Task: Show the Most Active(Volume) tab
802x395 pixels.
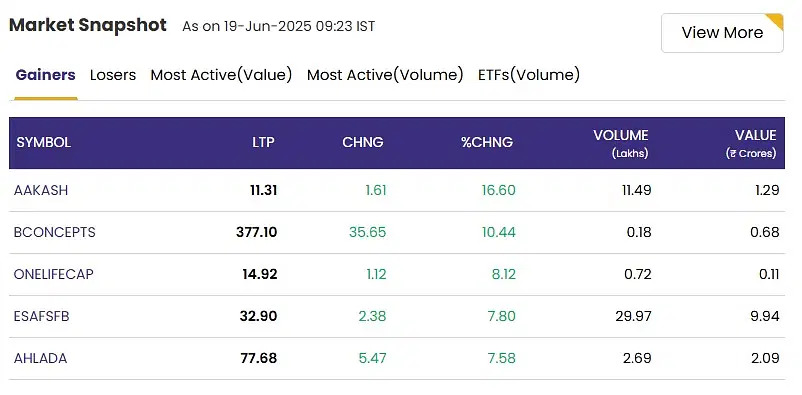Action: [385, 75]
